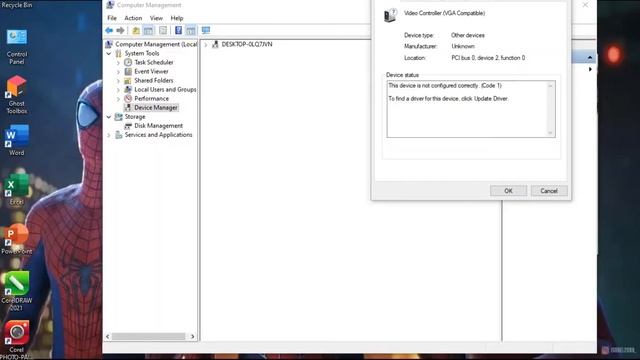
Task: Close the Computer Management window
Action: [585, 5]
